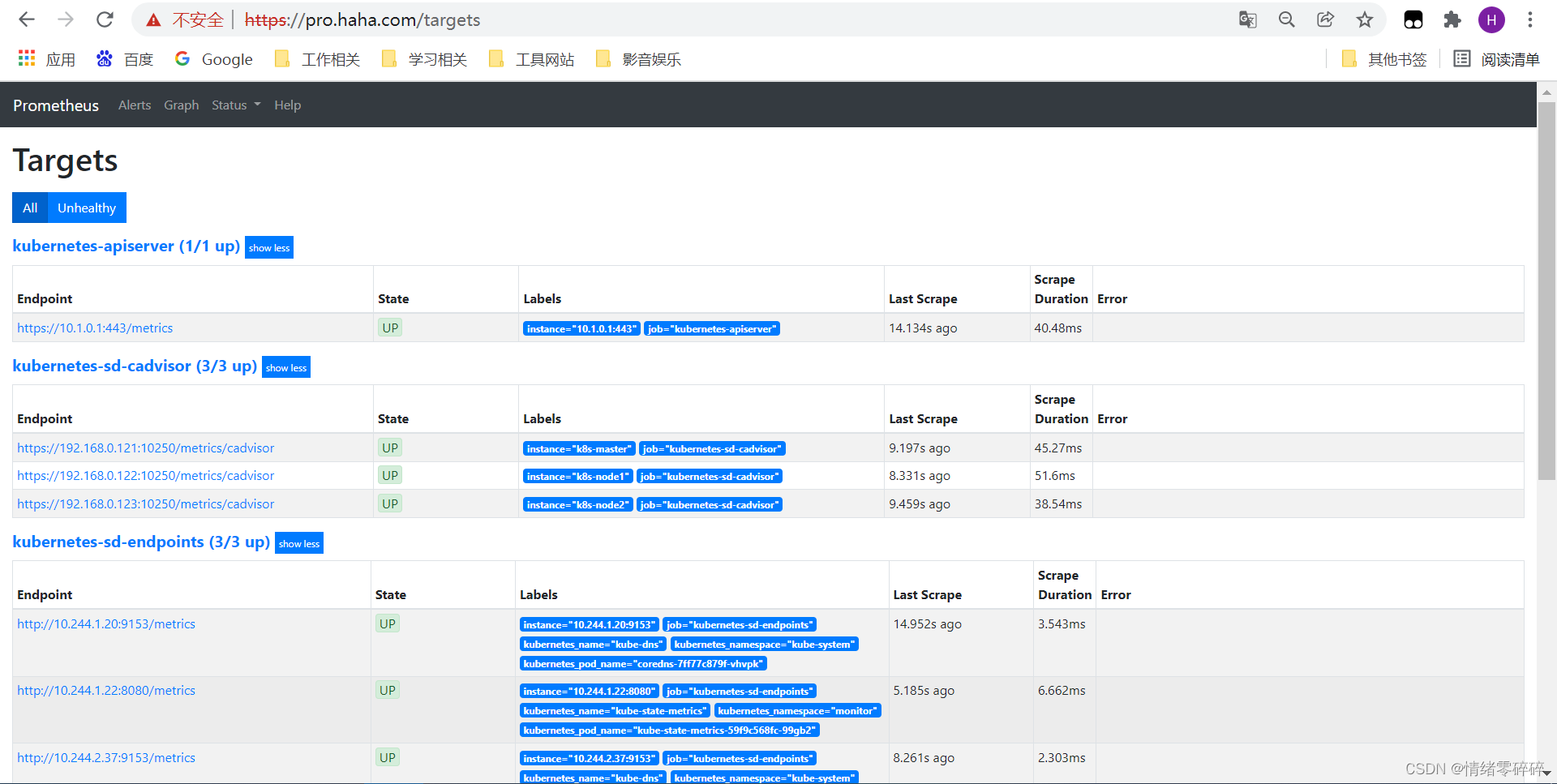Select the All targets filter
1557x784 pixels.
30,208
